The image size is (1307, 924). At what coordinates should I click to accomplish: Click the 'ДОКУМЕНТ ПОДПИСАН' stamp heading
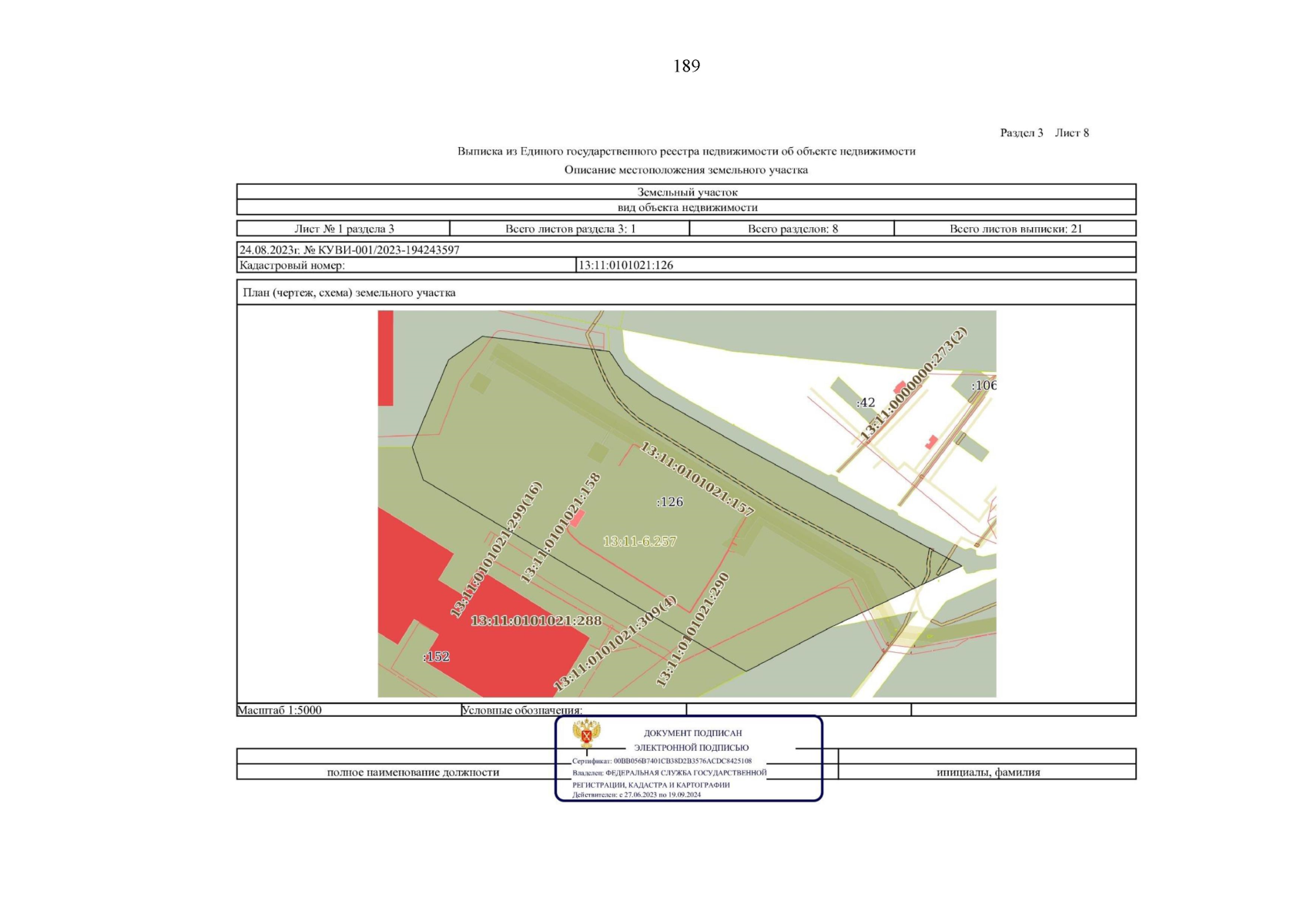point(692,733)
